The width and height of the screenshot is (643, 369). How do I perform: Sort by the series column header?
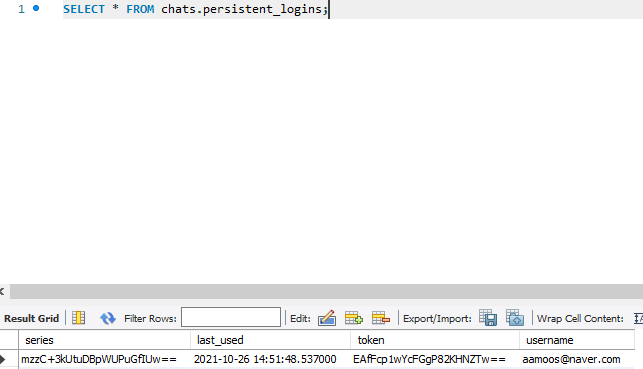pyautogui.click(x=105, y=340)
